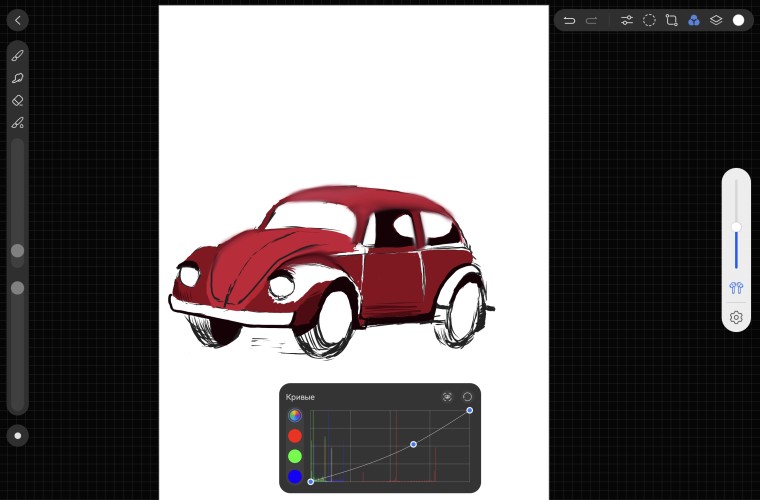Screen dimensions: 760x500
Task: Select the Smudge tool
Action: [x=17, y=78]
